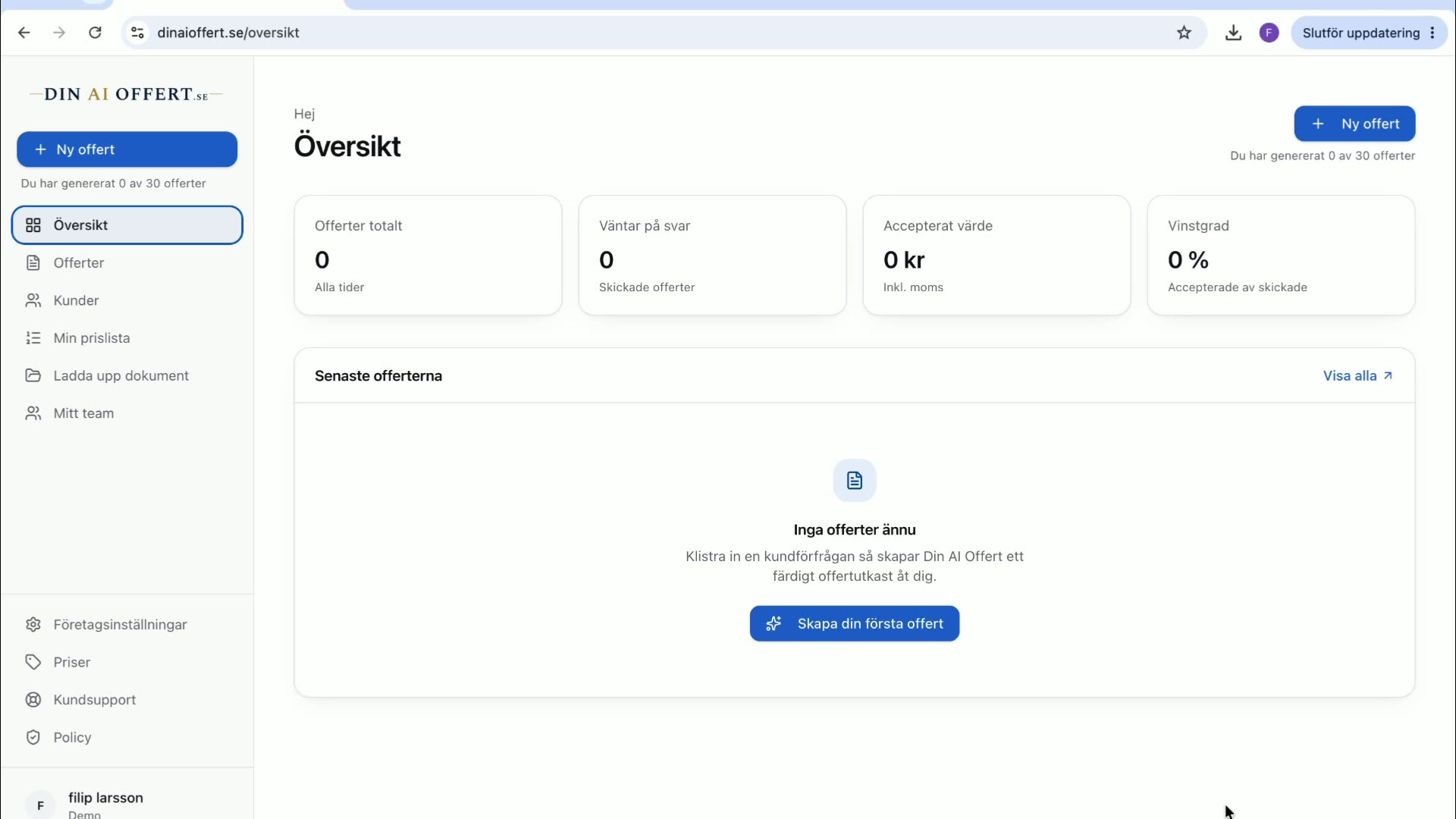Open Priser page
The height and width of the screenshot is (819, 1456).
coord(127,662)
